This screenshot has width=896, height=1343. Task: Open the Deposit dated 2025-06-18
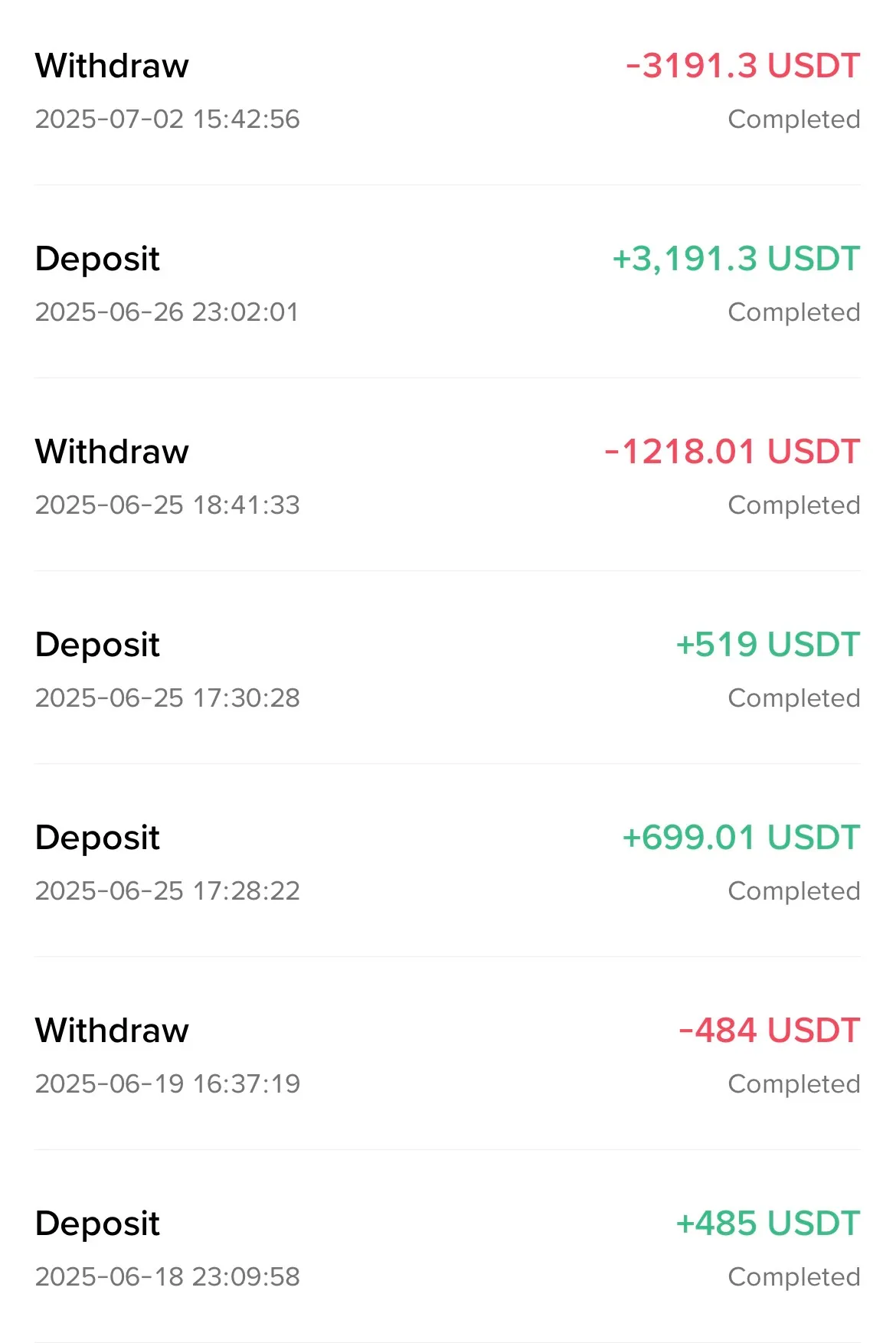pyautogui.click(x=448, y=1247)
